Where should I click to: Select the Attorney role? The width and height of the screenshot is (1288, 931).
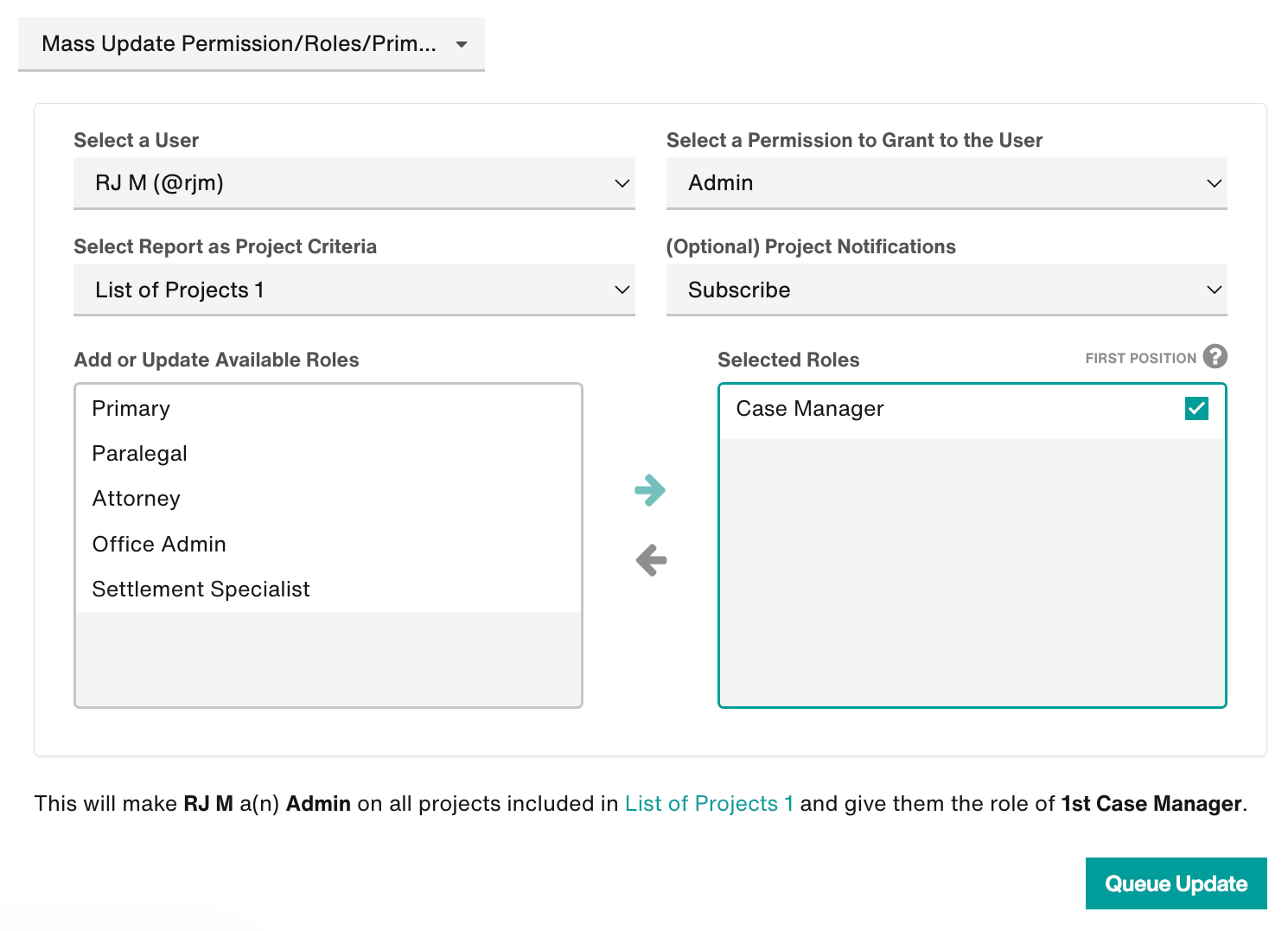click(x=328, y=498)
